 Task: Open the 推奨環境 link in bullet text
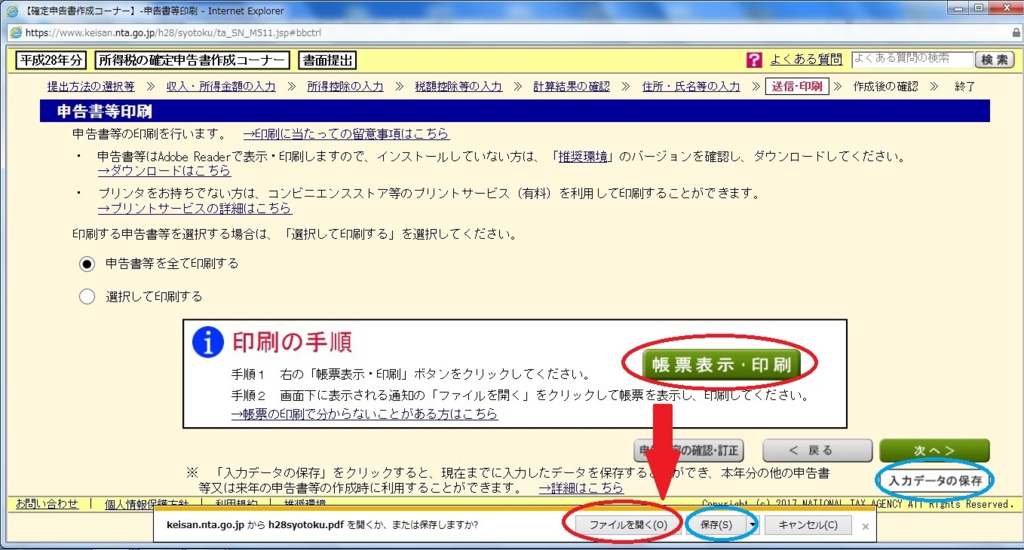(x=583, y=157)
